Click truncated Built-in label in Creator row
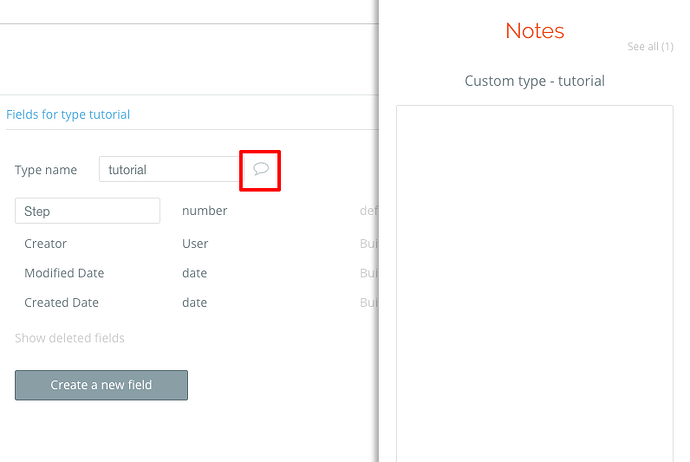 tap(369, 243)
